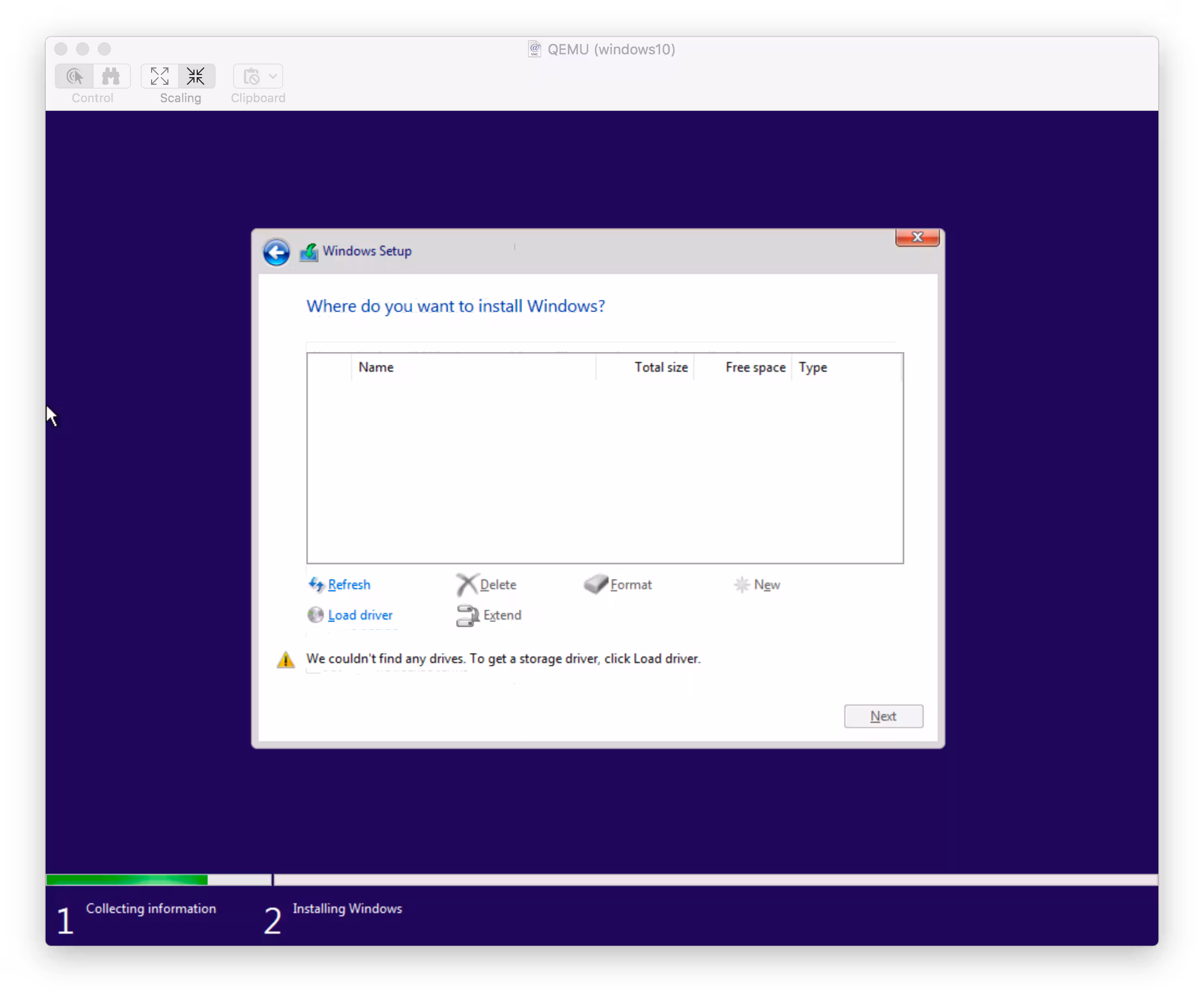The image size is (1204, 1000).
Task: Click the Delete X icon
Action: (x=467, y=584)
